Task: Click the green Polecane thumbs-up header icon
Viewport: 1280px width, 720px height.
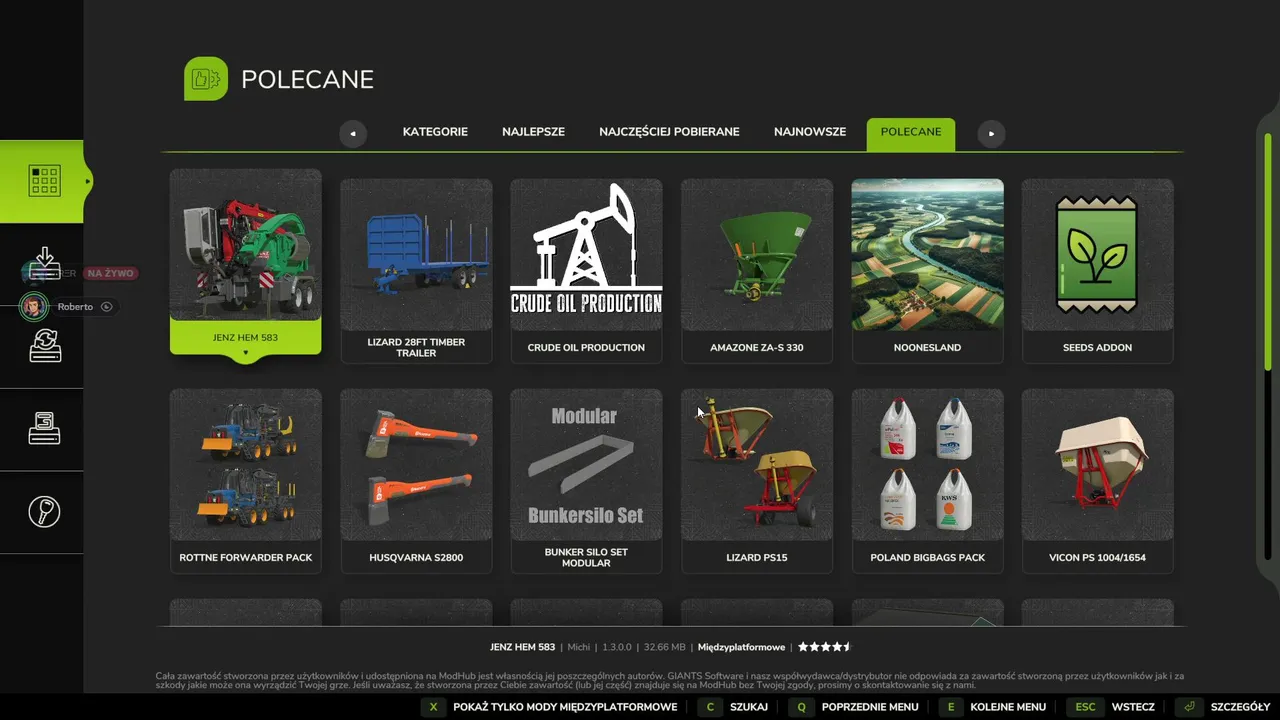Action: pyautogui.click(x=206, y=79)
